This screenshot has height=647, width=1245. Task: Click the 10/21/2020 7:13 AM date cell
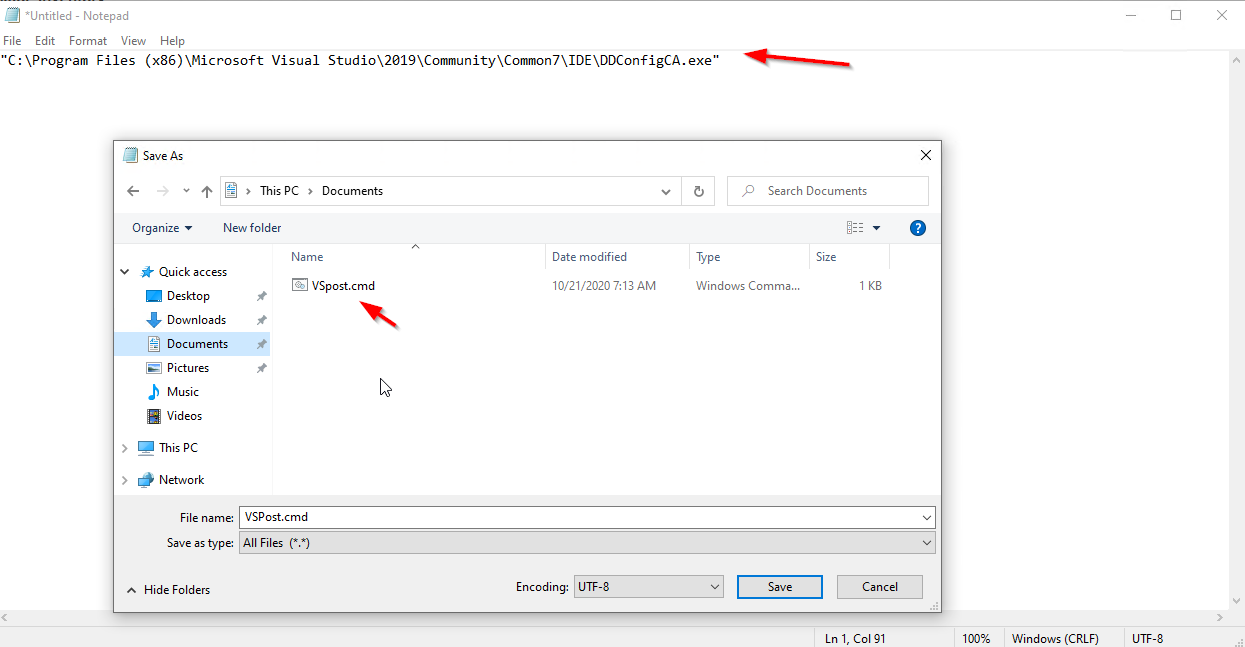pyautogui.click(x=604, y=286)
